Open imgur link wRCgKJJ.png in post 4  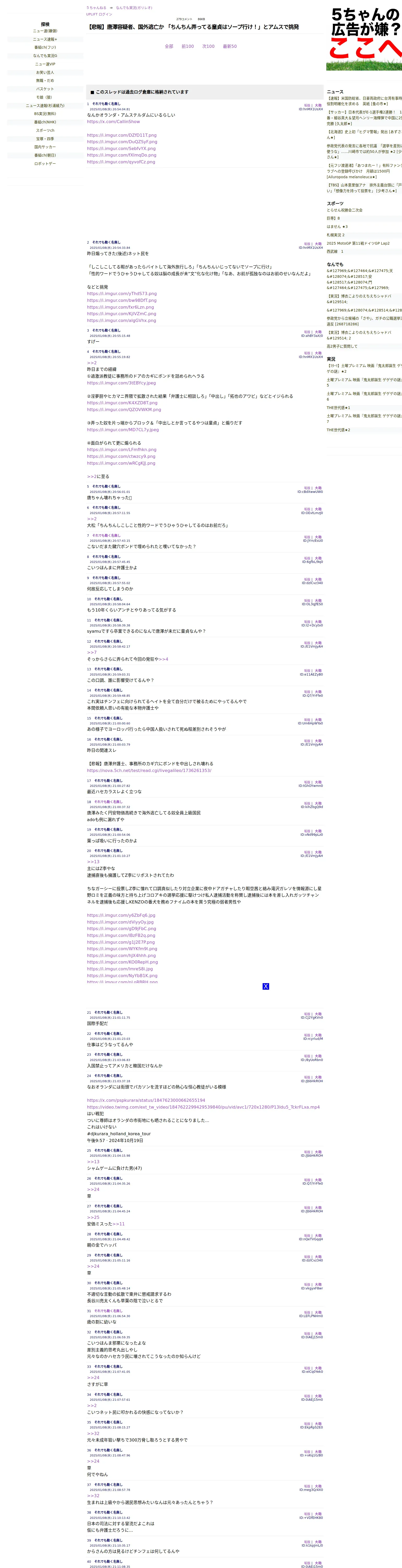(122, 463)
